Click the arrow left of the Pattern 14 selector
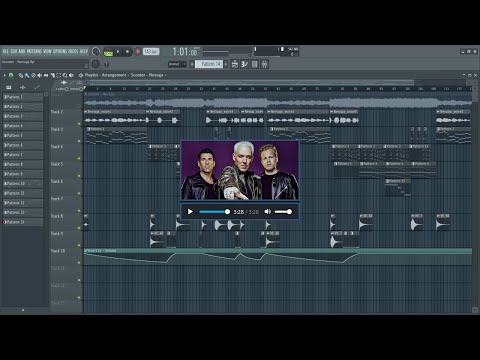480x360 pixels. (192, 64)
